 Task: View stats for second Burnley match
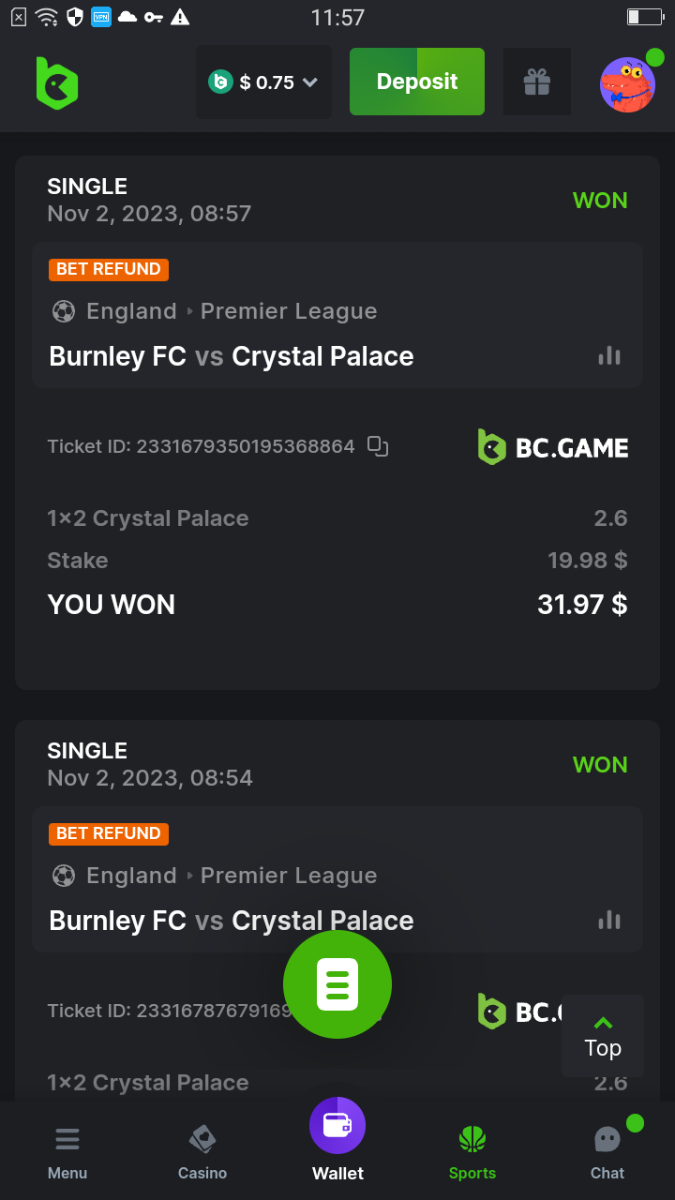click(x=609, y=920)
